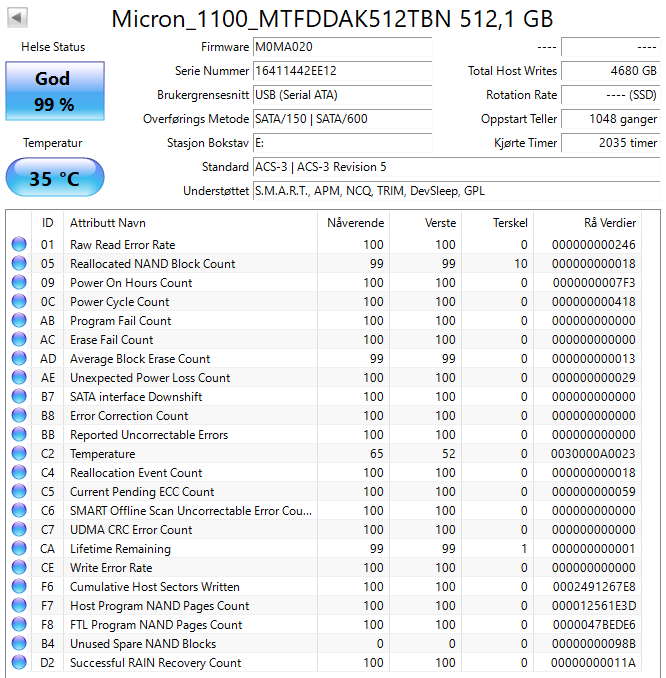Click the Firmware field showing M0MA020

point(341,47)
